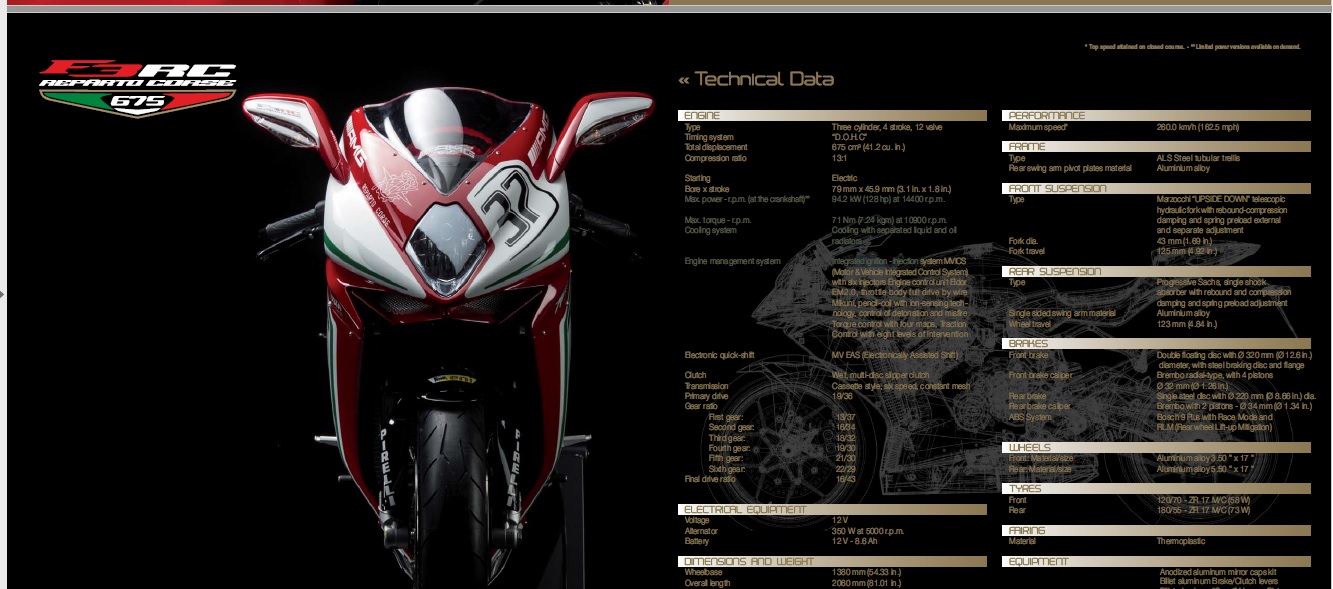This screenshot has height=589, width=1333.
Task: Click the "ABS System" label
Action: 1030,417
